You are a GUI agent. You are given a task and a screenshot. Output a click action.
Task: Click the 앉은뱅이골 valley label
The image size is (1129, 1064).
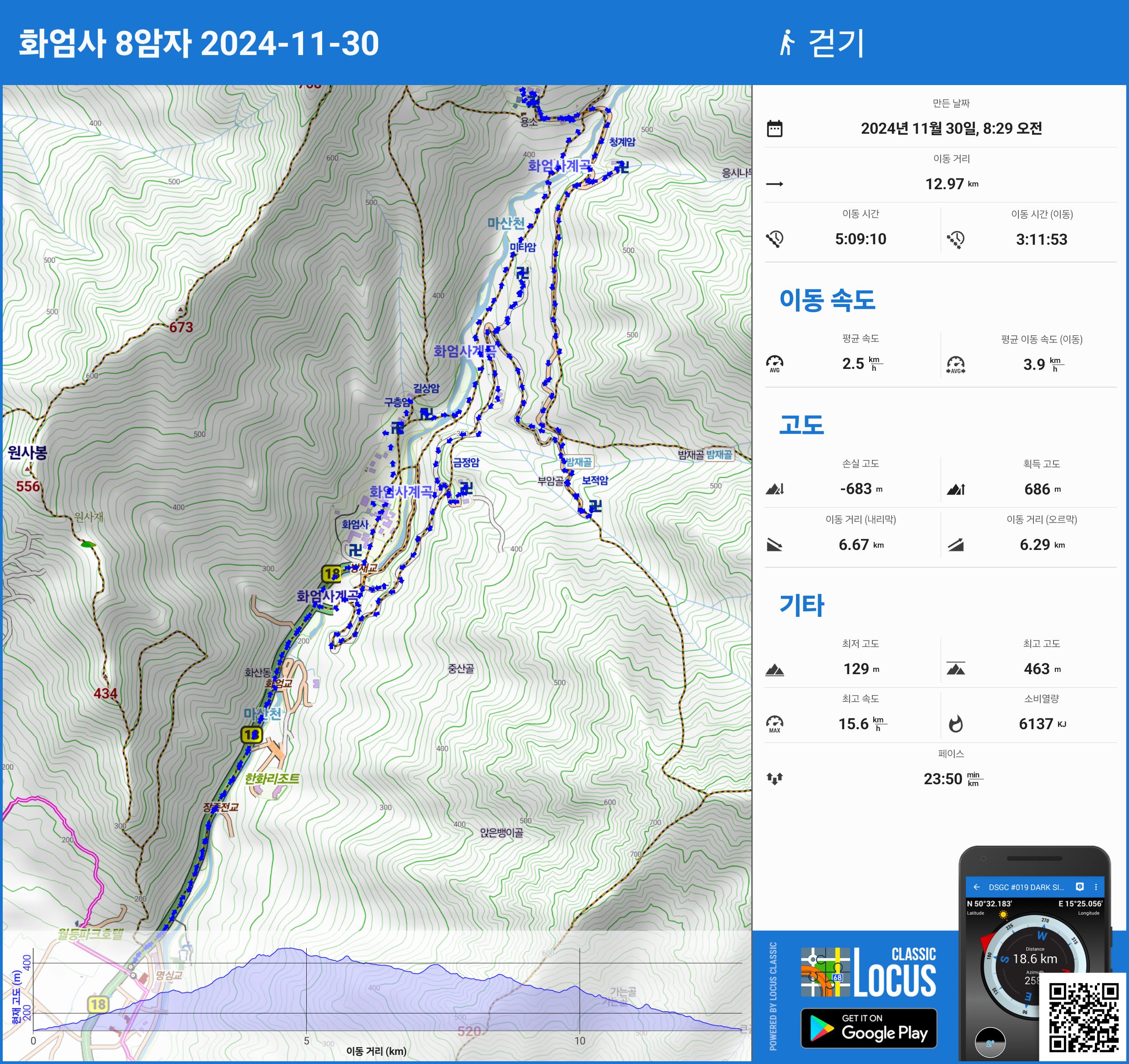[502, 833]
